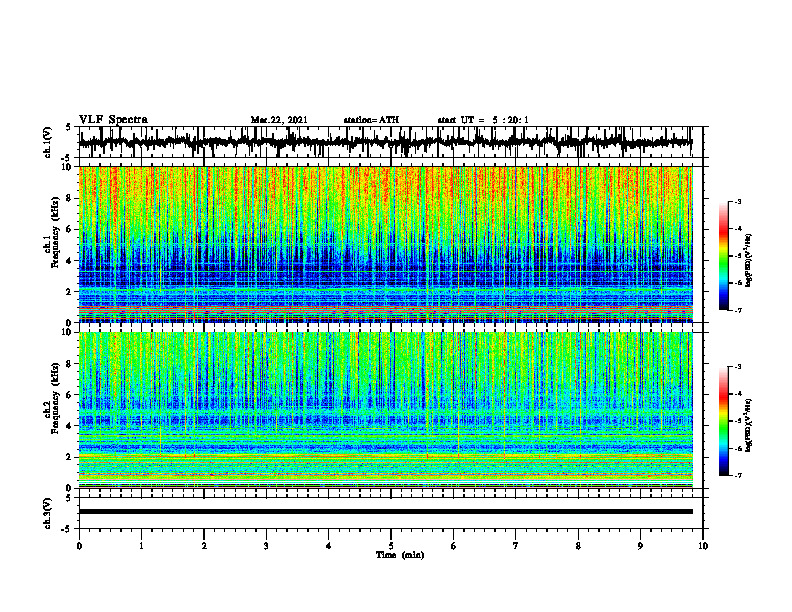The image size is (792, 612).
Task: Click the "station=ATH" label
Action: pos(371,120)
